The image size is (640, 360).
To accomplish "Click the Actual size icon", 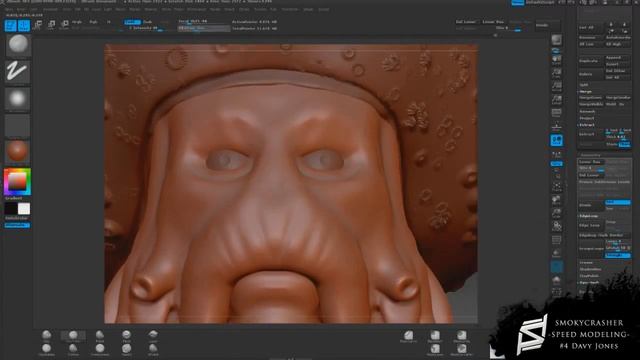I will point(557,87).
